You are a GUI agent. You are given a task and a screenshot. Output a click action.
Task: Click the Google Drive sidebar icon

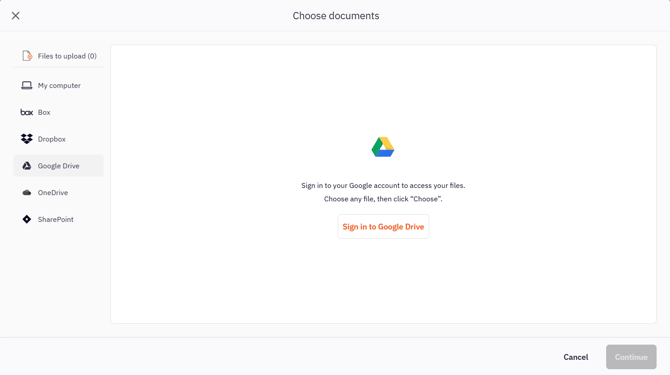click(26, 166)
